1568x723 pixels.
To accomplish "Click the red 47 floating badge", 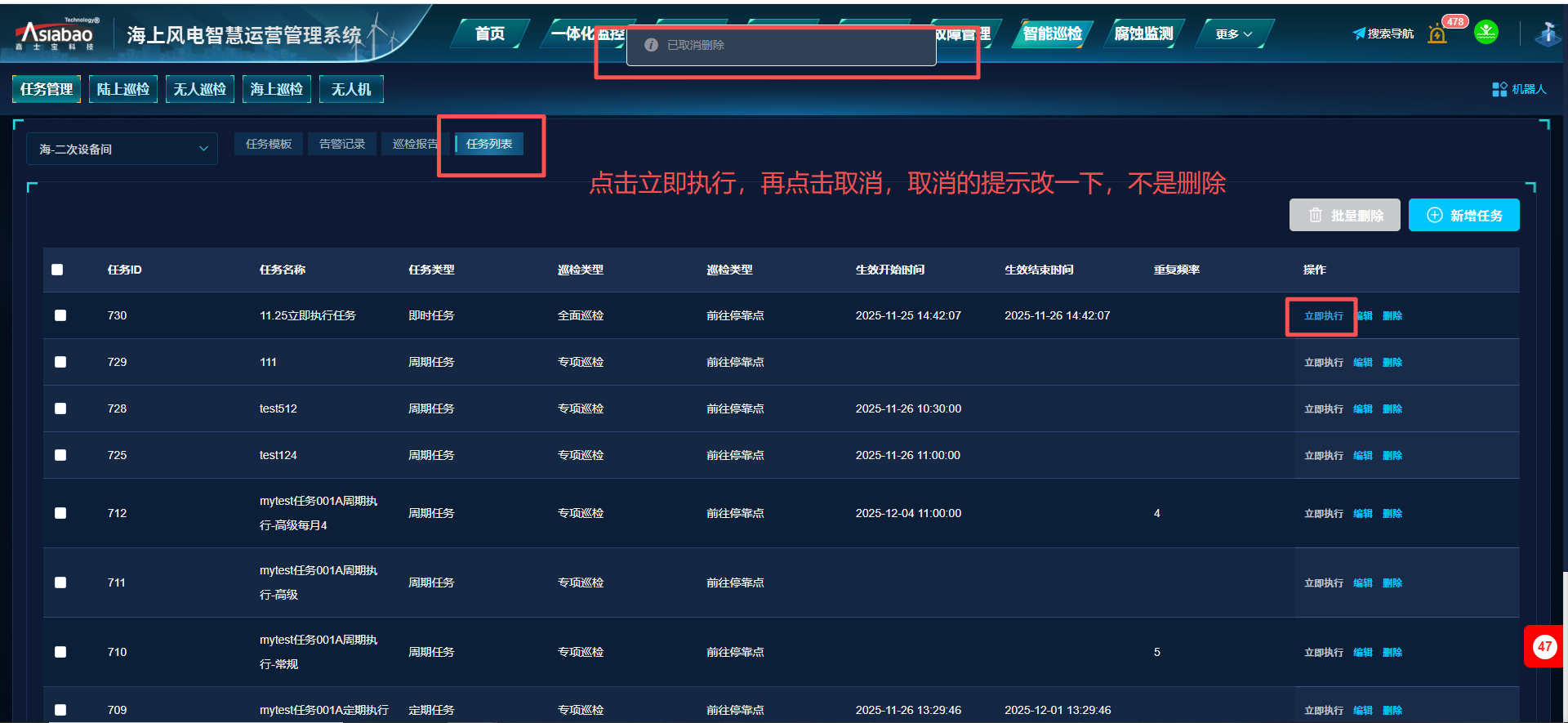I will point(1543,646).
